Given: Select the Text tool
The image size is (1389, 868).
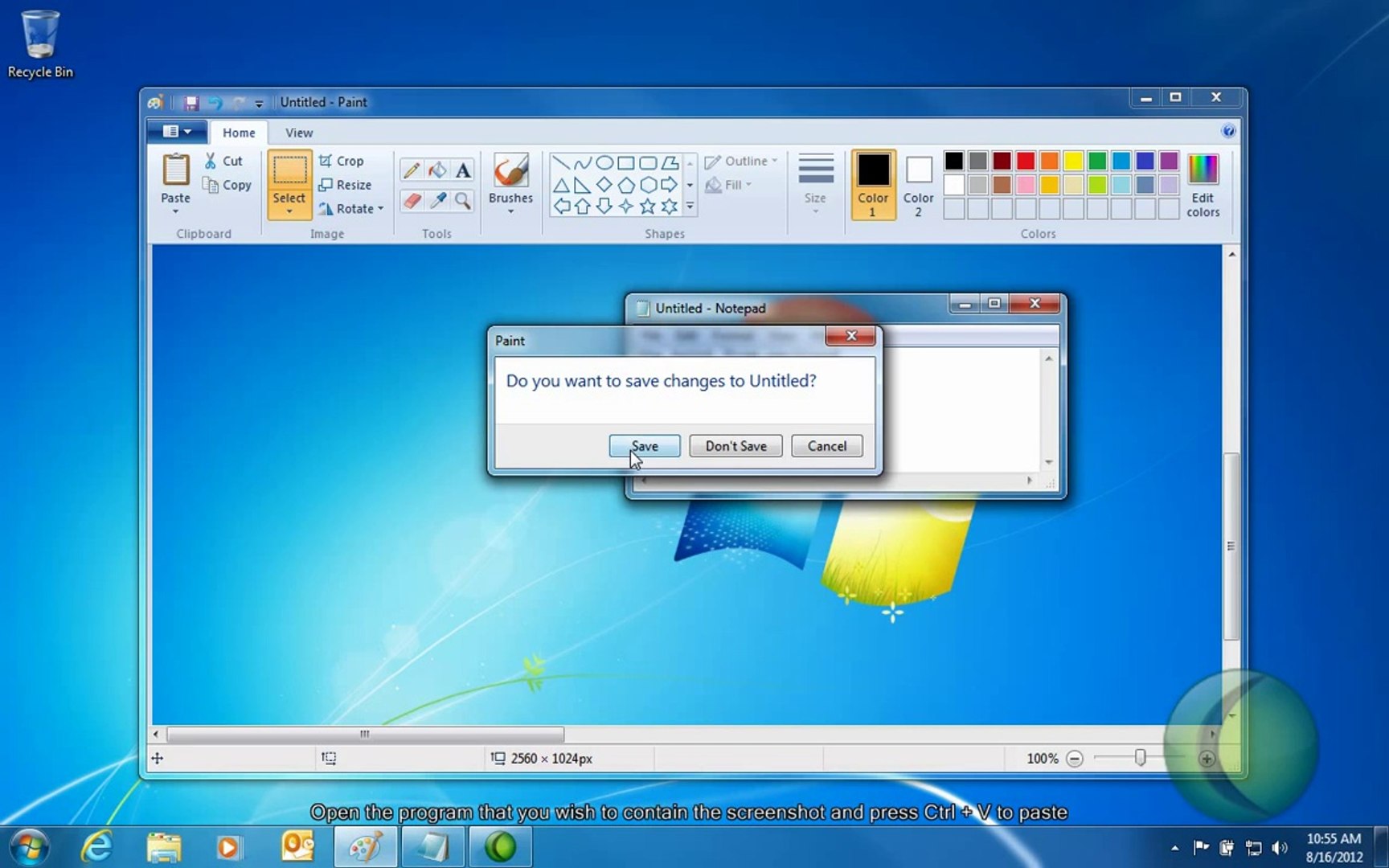Looking at the screenshot, I should pyautogui.click(x=463, y=170).
